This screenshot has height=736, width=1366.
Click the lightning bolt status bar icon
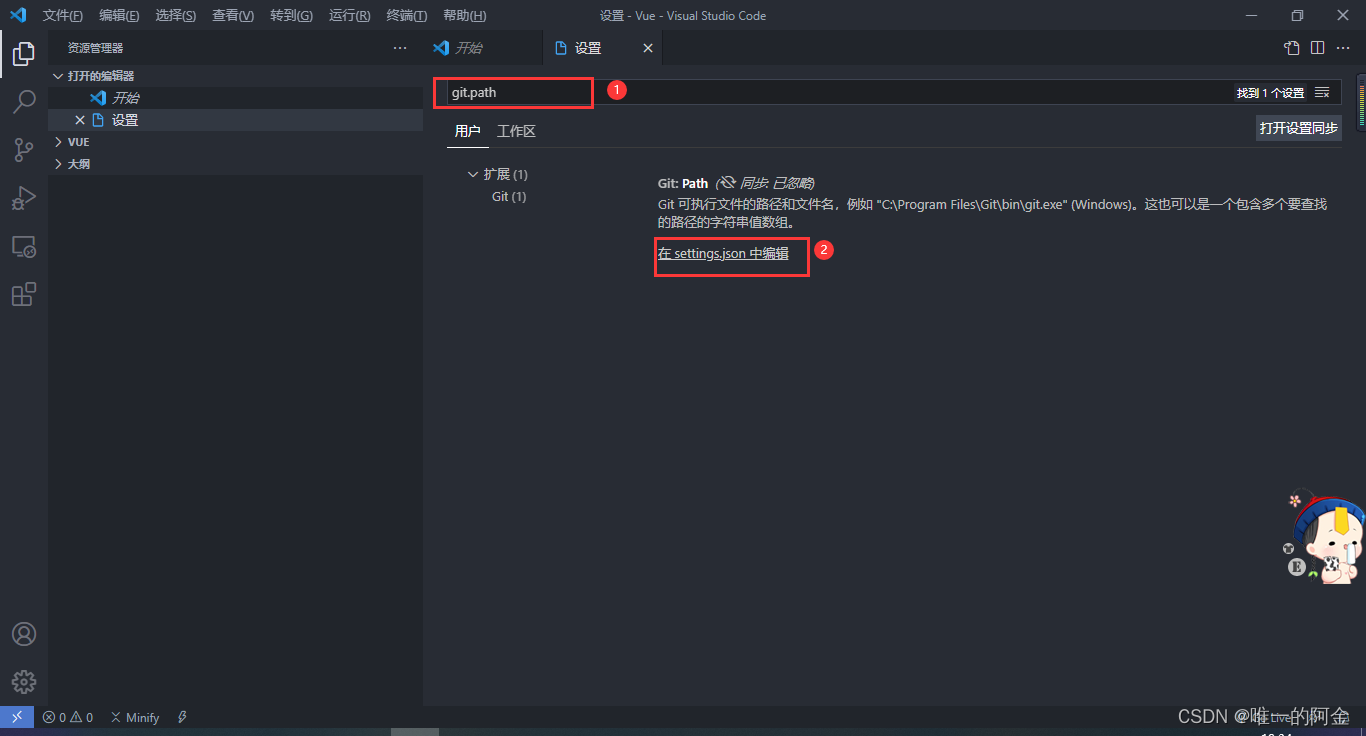tap(182, 717)
